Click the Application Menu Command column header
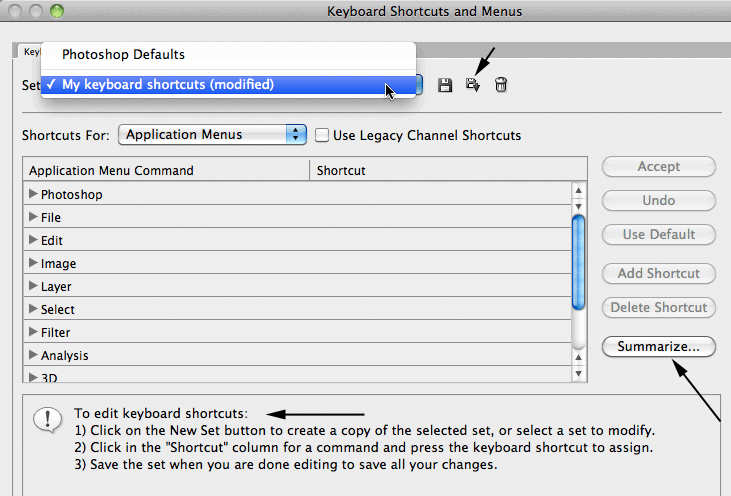Screen dimensions: 731x496 click(166, 171)
